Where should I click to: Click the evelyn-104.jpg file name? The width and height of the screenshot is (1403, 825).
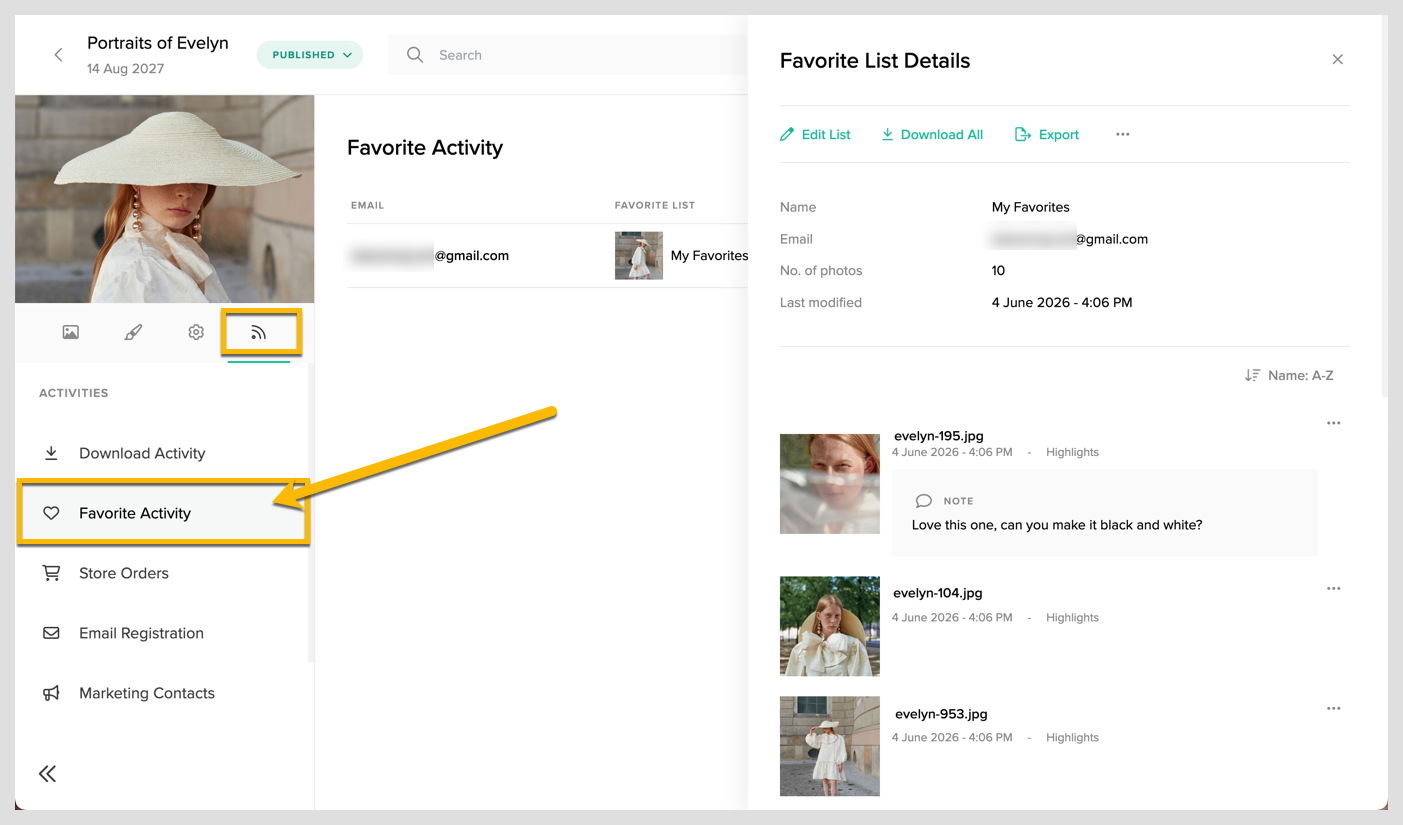click(x=938, y=593)
